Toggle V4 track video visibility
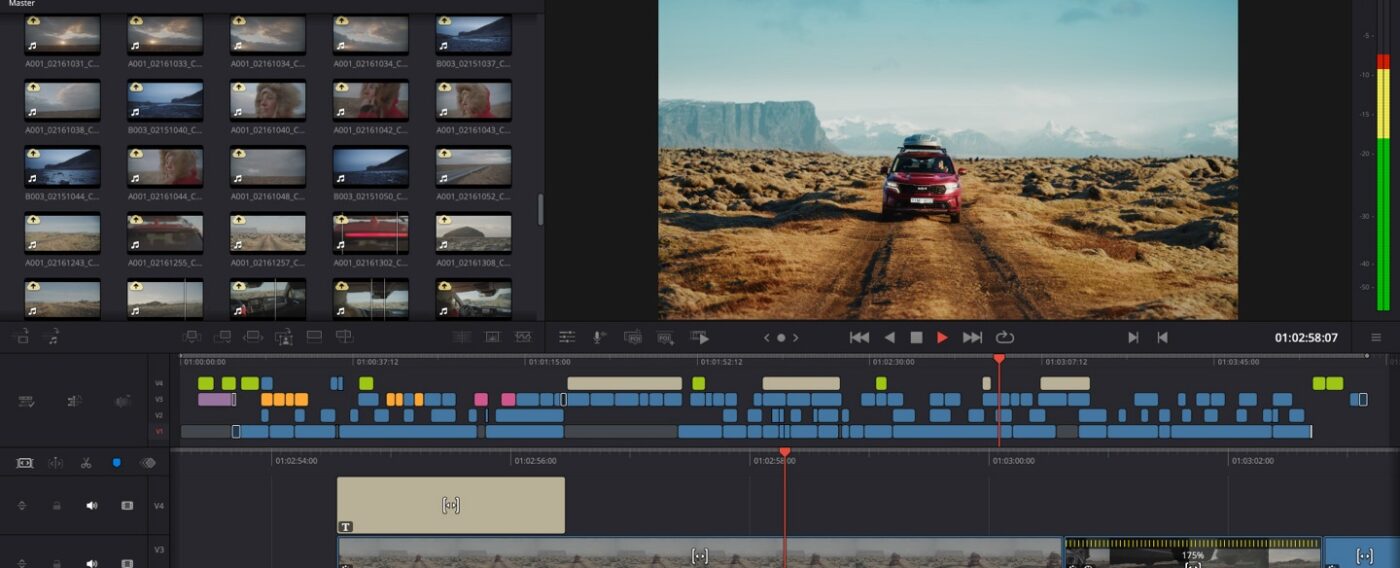Viewport: 1400px width, 568px height. coord(127,506)
